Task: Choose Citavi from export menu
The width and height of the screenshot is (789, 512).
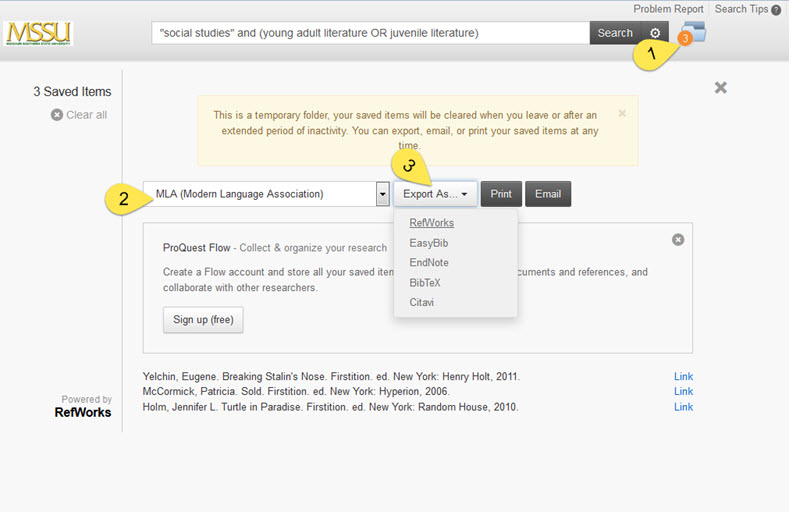Action: pos(422,302)
